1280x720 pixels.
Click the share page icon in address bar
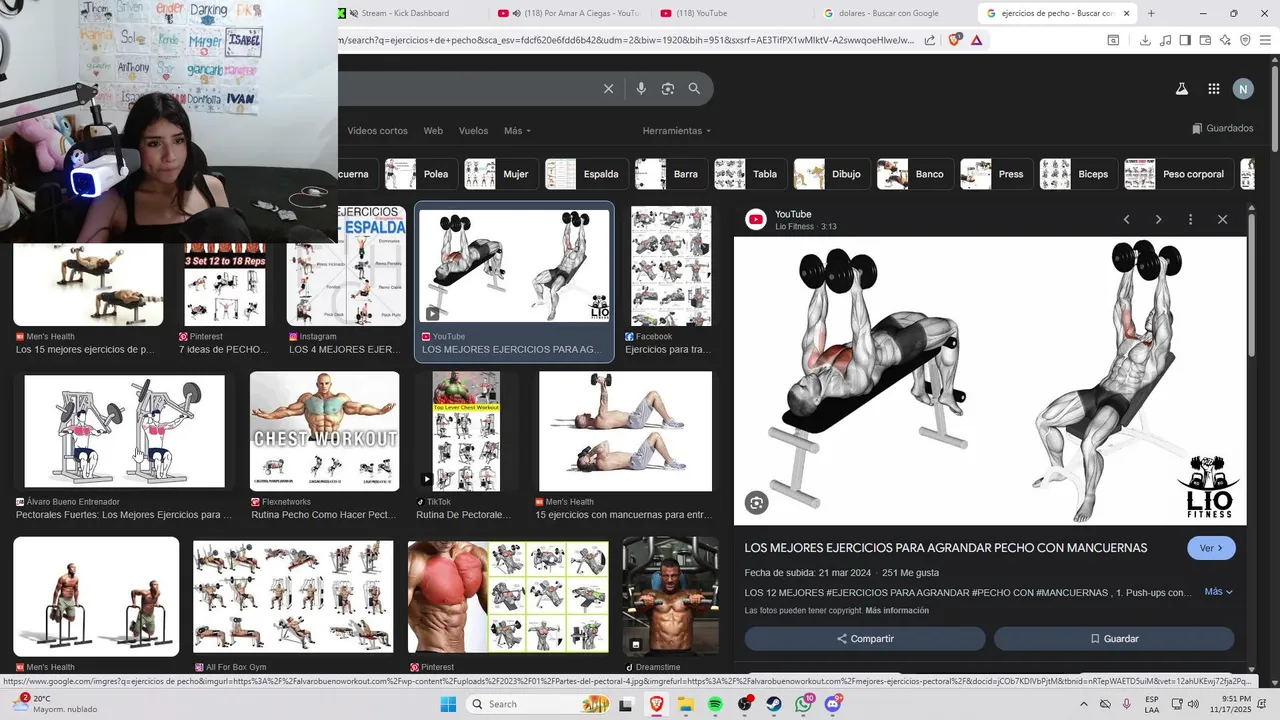(930, 40)
